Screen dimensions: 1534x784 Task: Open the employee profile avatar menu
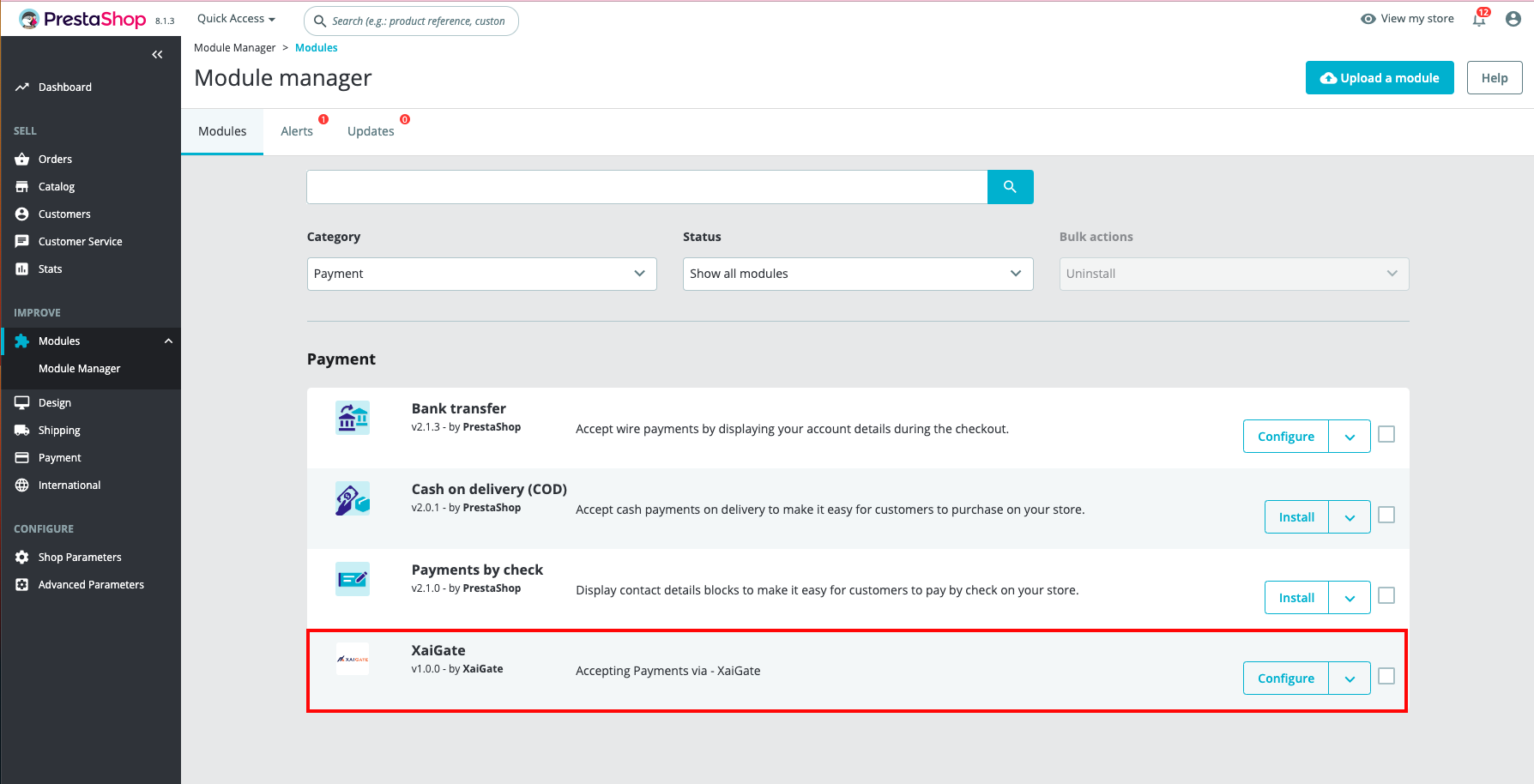1513,19
